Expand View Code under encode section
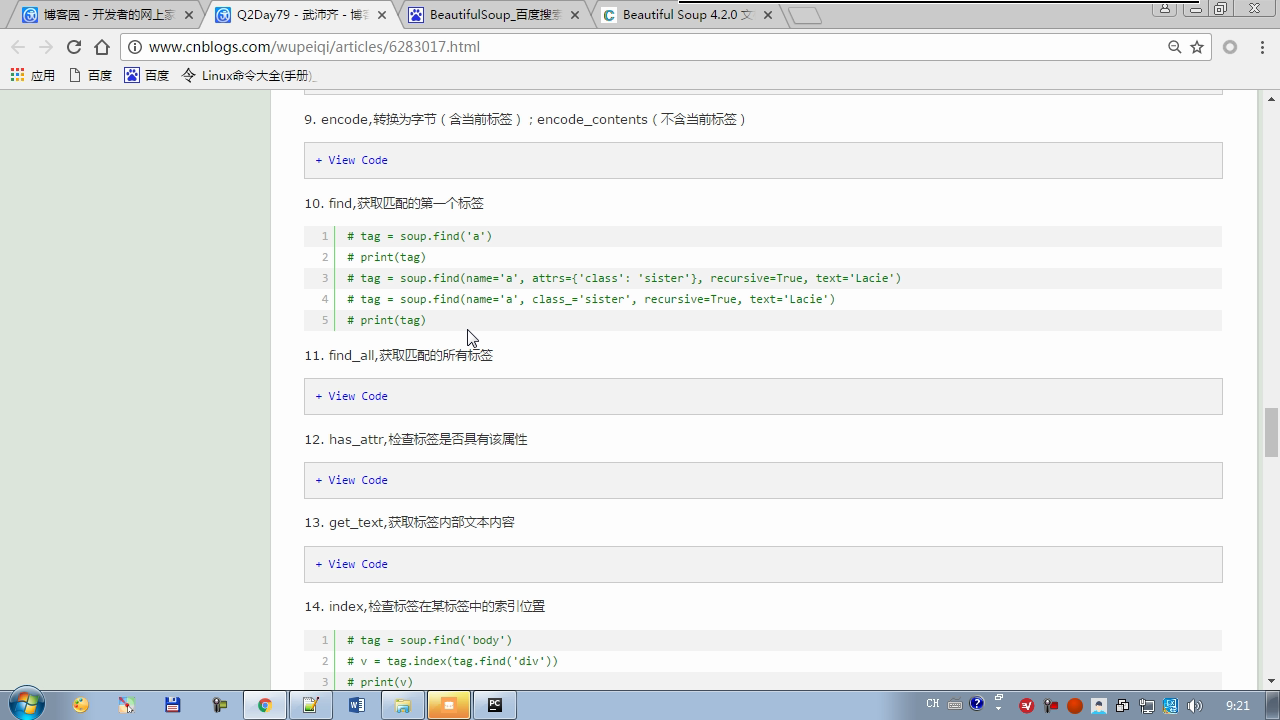This screenshot has height=720, width=1280. [x=352, y=160]
